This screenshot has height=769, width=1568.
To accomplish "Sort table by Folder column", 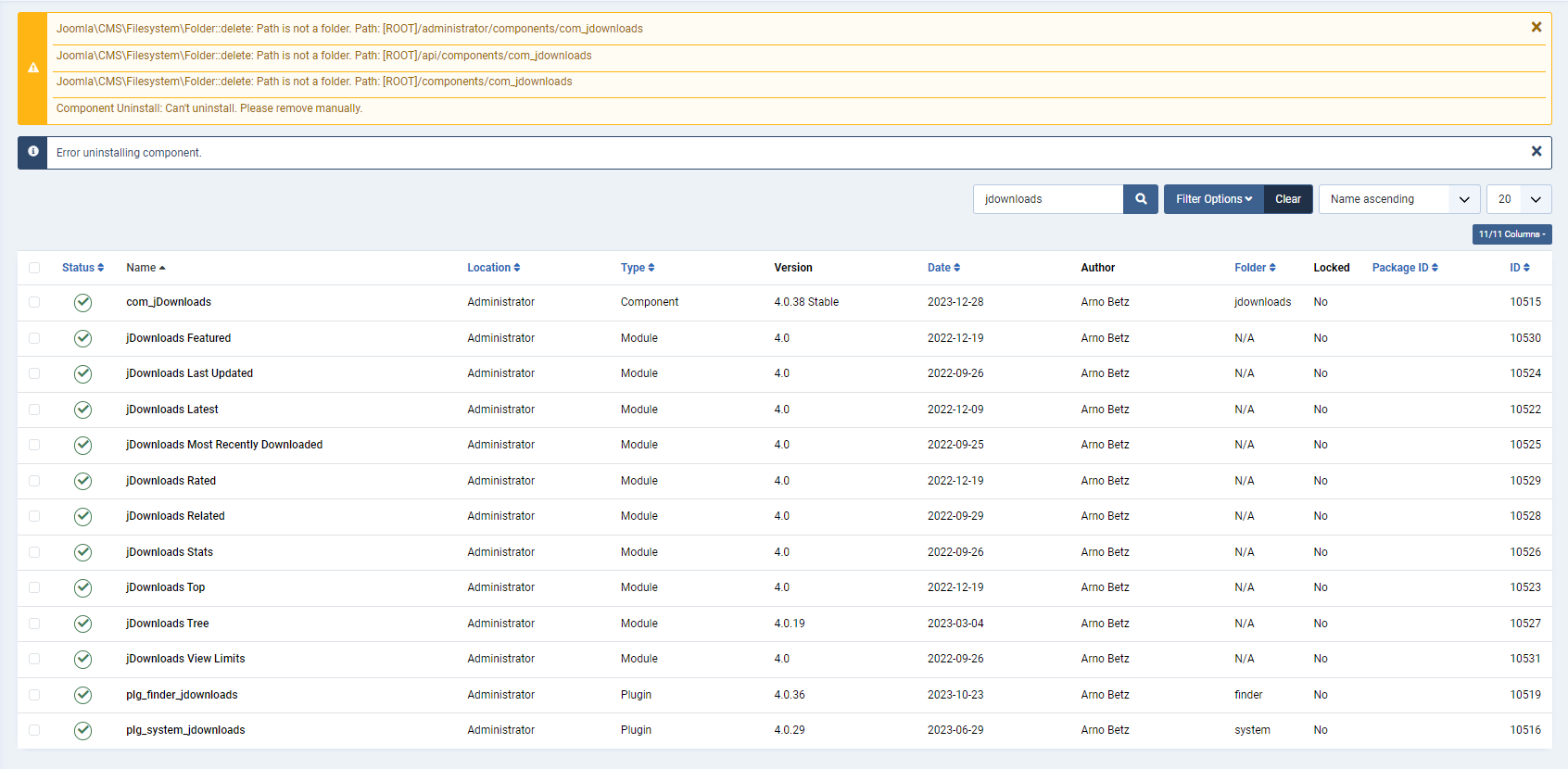I will (1255, 268).
